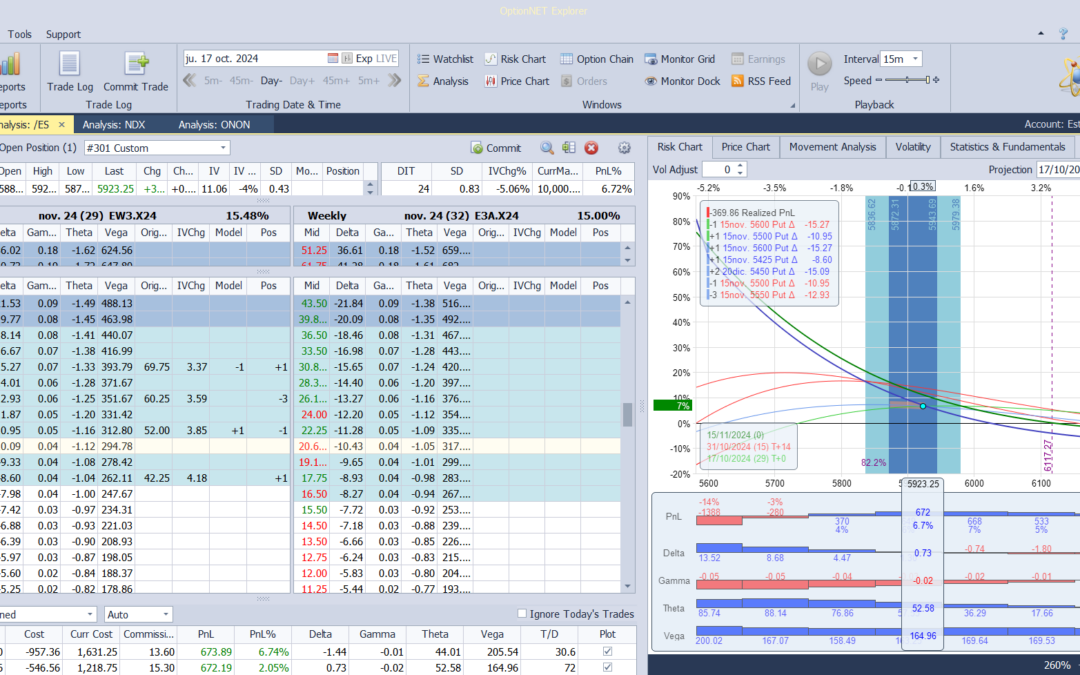The height and width of the screenshot is (675, 1080).
Task: Switch to the Analysis: NDX tab
Action: 114,125
